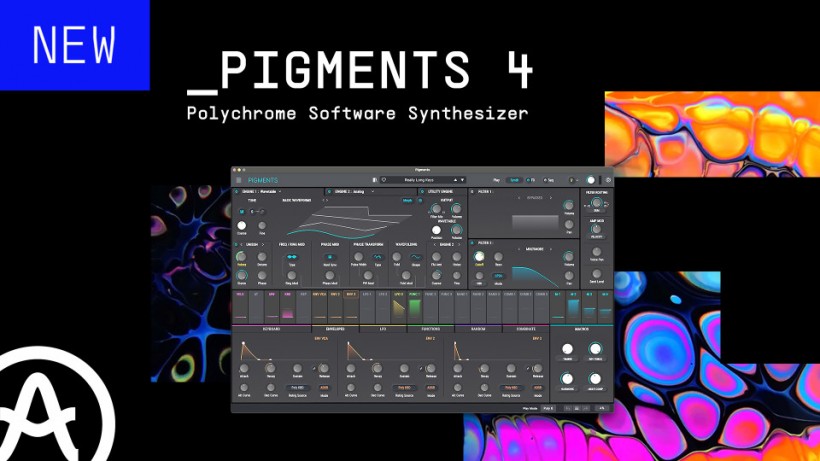This screenshot has height=461, width=820.
Task: Adjust the Filter 2 Cutoff knob
Action: pos(480,258)
